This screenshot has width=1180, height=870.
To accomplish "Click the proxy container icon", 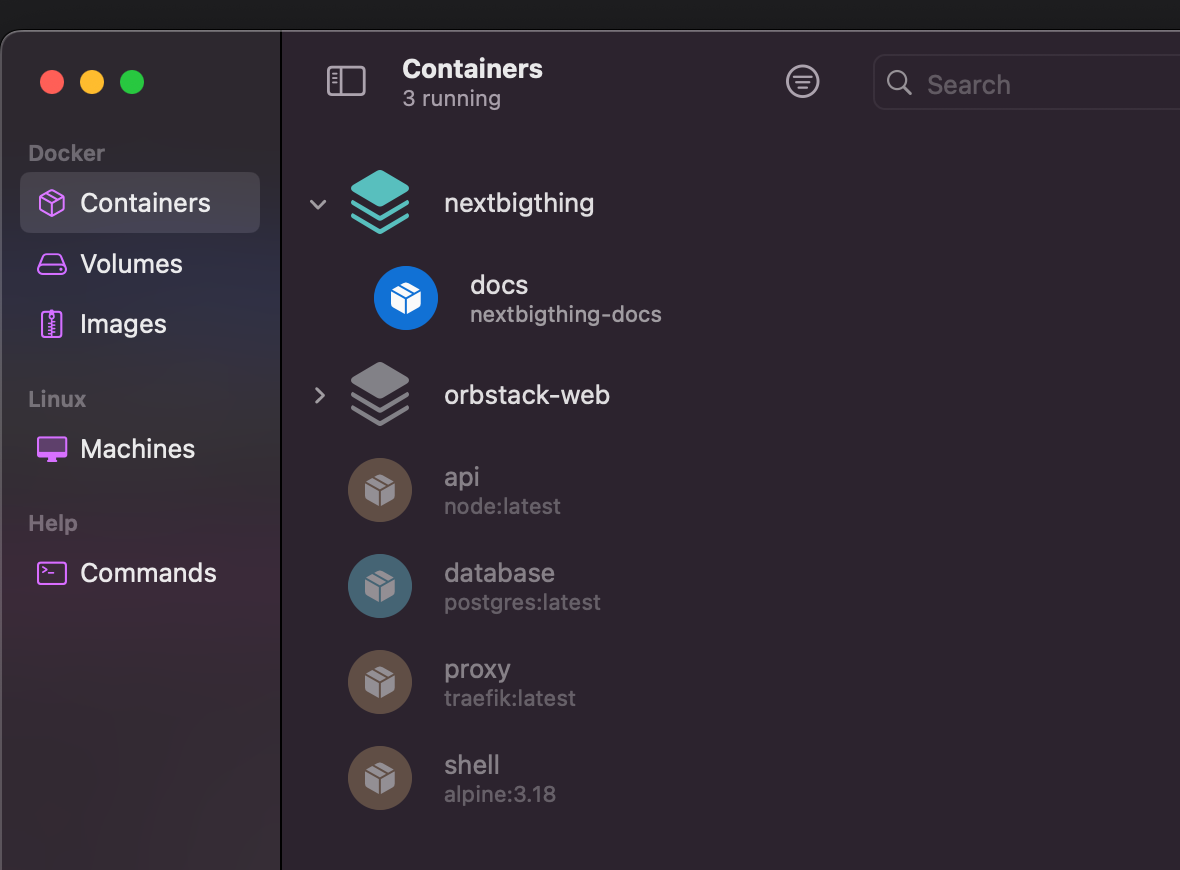I will pyautogui.click(x=380, y=682).
